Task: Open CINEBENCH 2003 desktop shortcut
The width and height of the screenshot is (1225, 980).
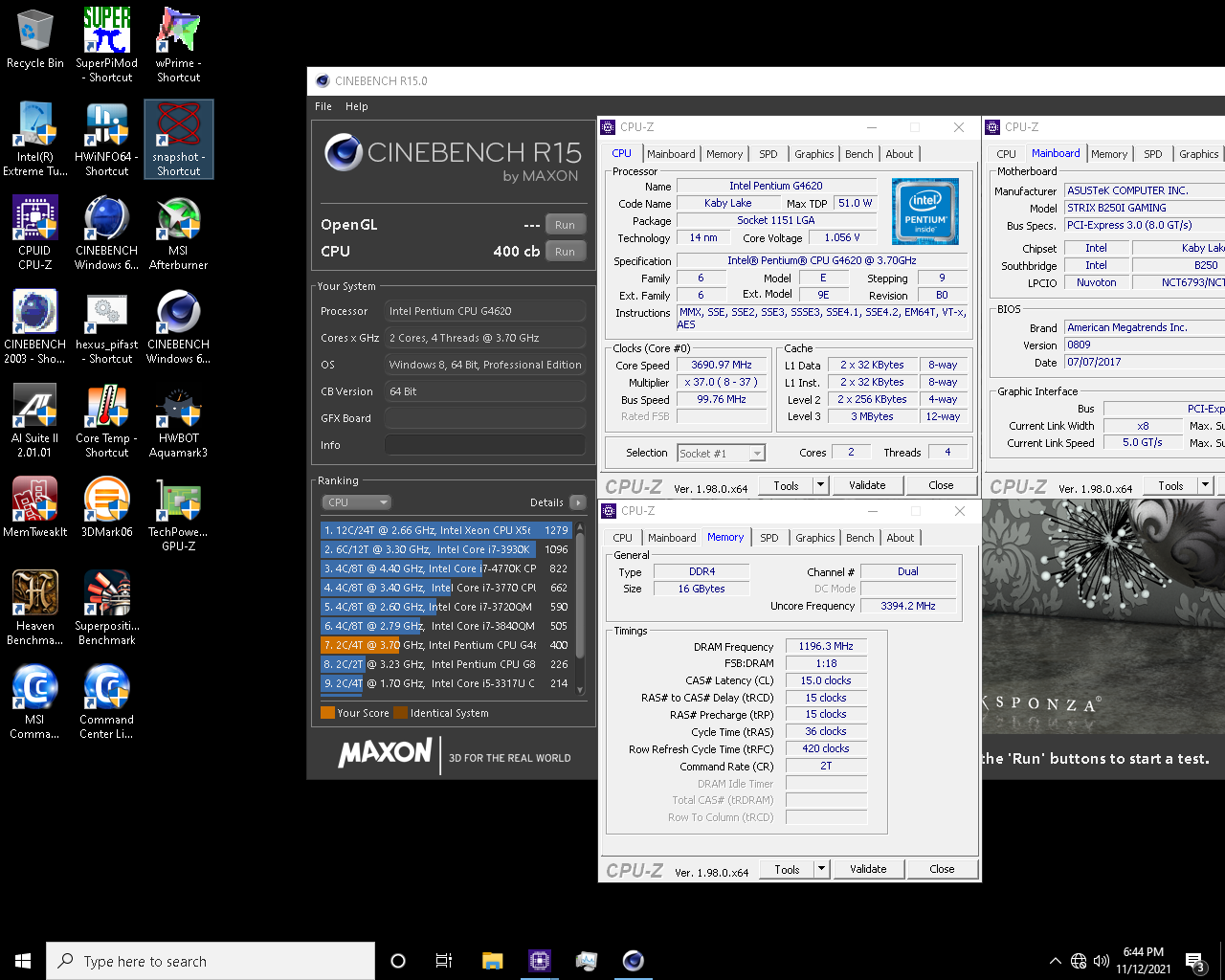Action: tap(34, 327)
